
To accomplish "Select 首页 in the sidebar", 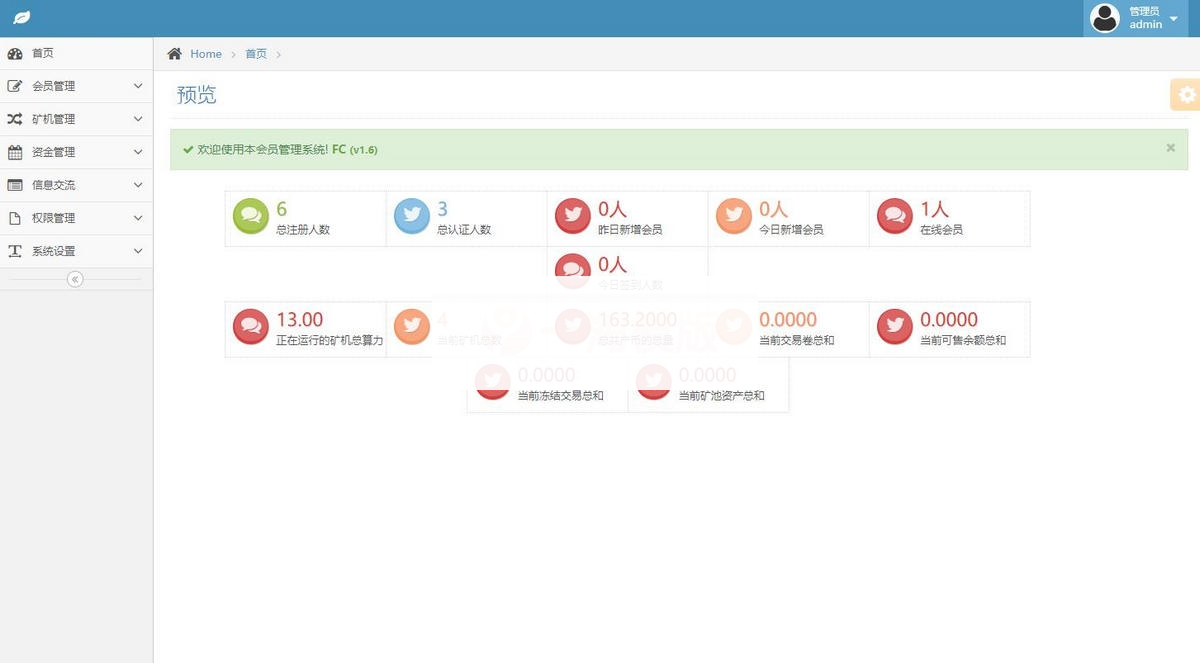I will click(43, 53).
